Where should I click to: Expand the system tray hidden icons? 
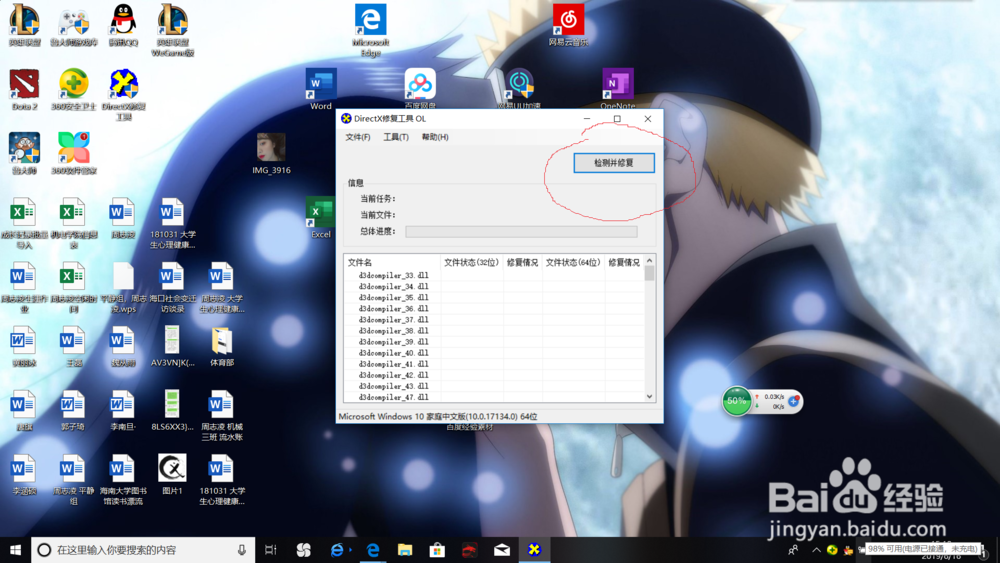click(x=816, y=550)
